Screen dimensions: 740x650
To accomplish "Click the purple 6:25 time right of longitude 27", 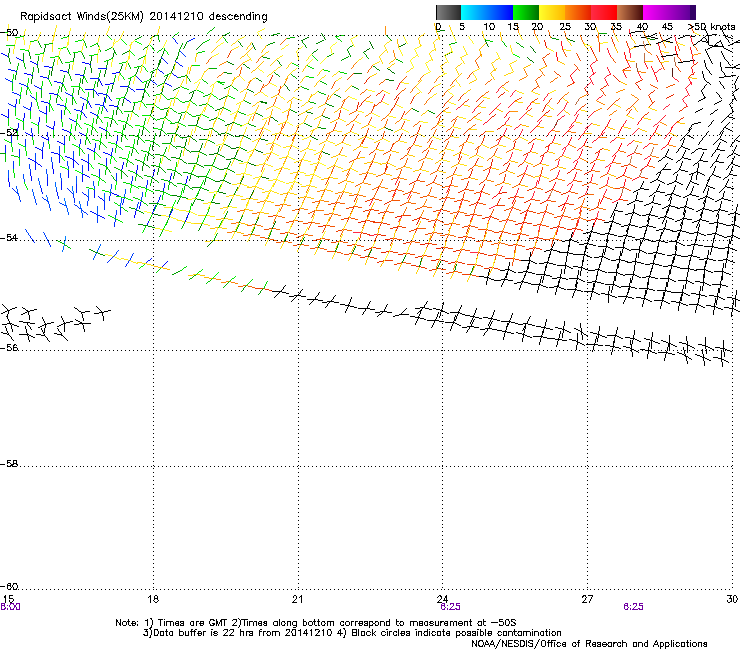I will pos(633,607).
